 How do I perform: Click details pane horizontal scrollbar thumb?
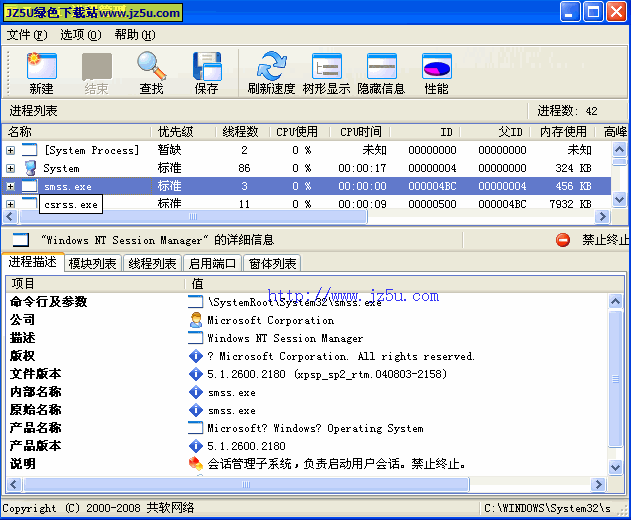pos(246,485)
